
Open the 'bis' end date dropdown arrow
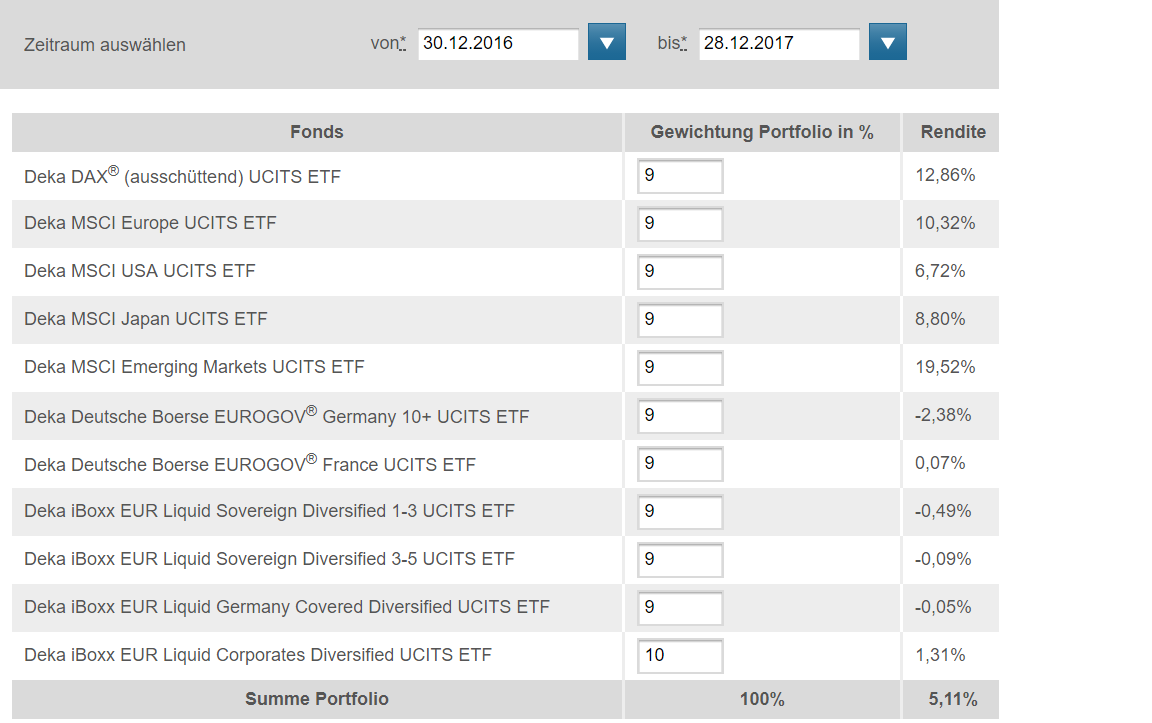pos(887,43)
